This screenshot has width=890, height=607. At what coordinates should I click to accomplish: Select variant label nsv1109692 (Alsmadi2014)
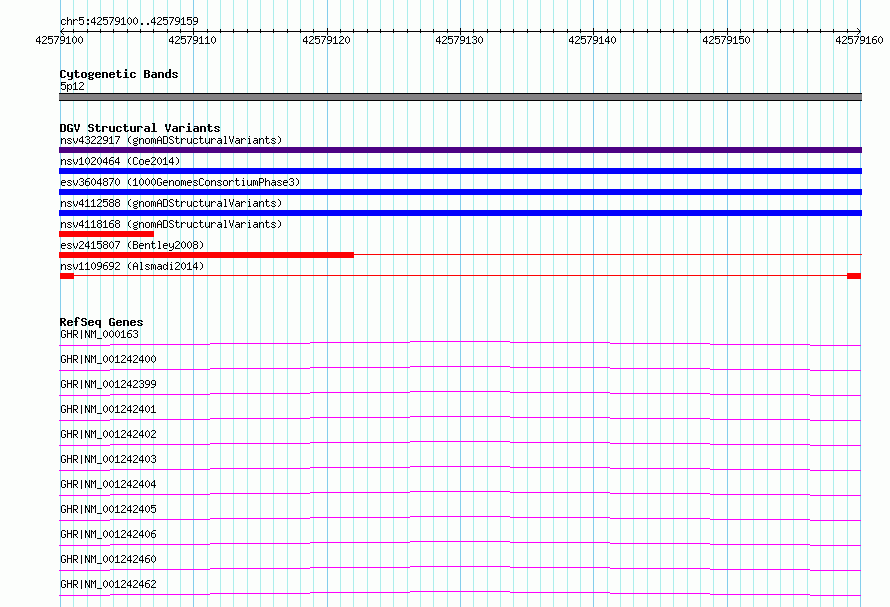[x=132, y=266]
